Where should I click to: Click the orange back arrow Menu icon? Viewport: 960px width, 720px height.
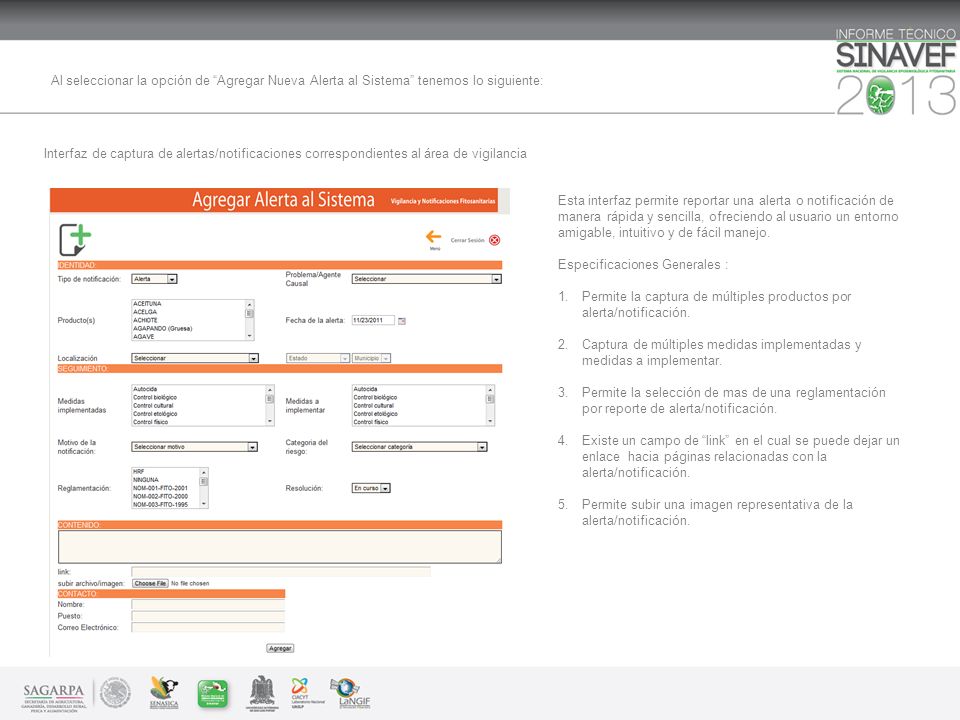433,238
